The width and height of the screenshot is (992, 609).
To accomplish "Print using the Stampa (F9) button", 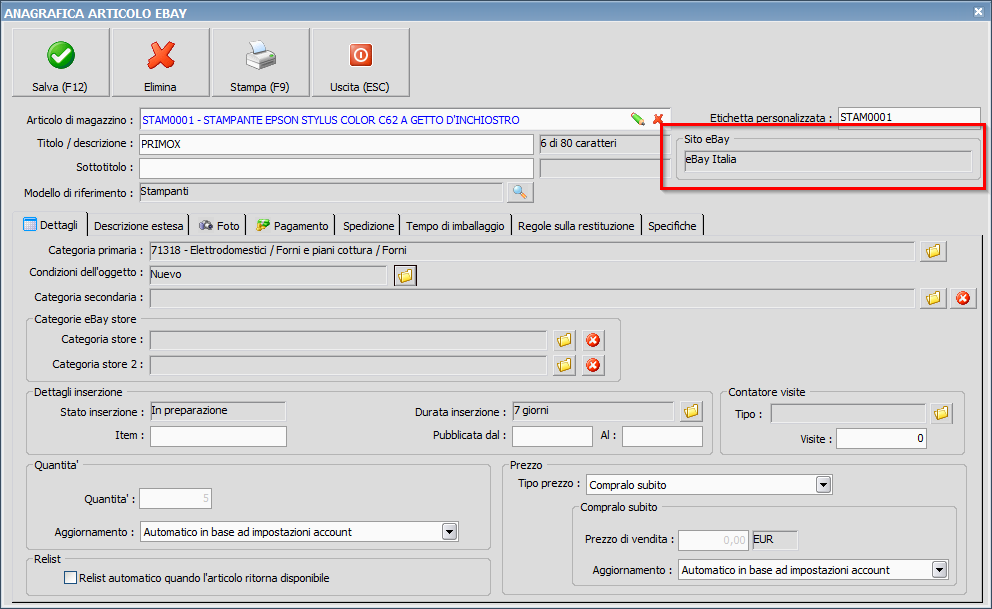I will pyautogui.click(x=261, y=63).
